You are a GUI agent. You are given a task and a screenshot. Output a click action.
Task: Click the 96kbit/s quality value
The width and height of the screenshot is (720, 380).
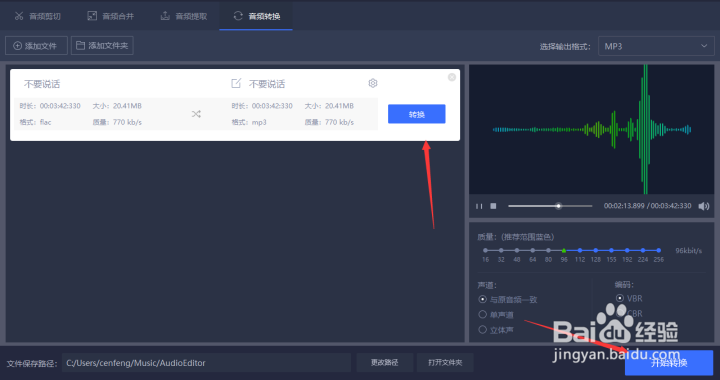tap(688, 251)
